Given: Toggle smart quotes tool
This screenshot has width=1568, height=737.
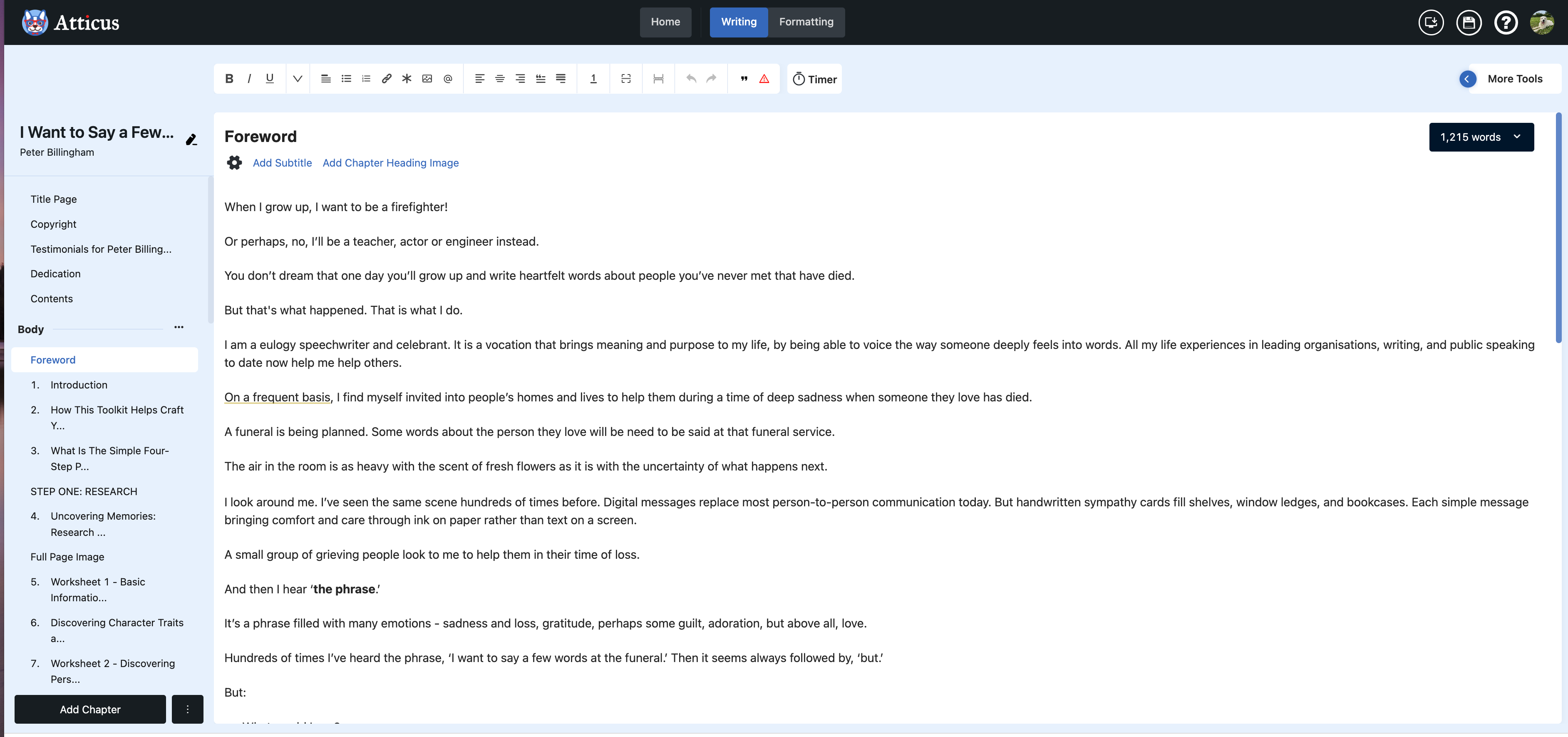Looking at the screenshot, I should pyautogui.click(x=744, y=79).
